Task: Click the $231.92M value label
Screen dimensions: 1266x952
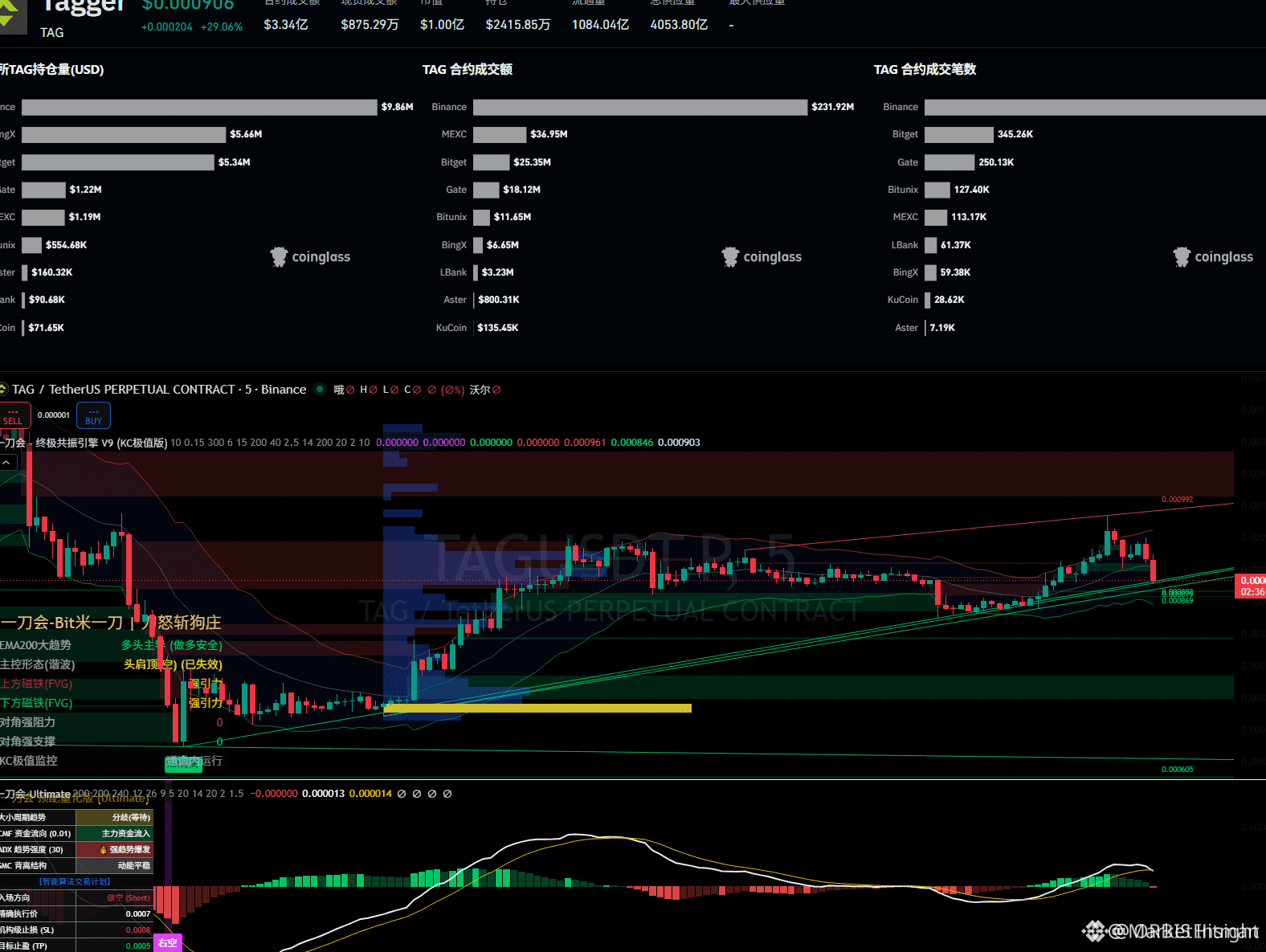Action: click(x=833, y=107)
